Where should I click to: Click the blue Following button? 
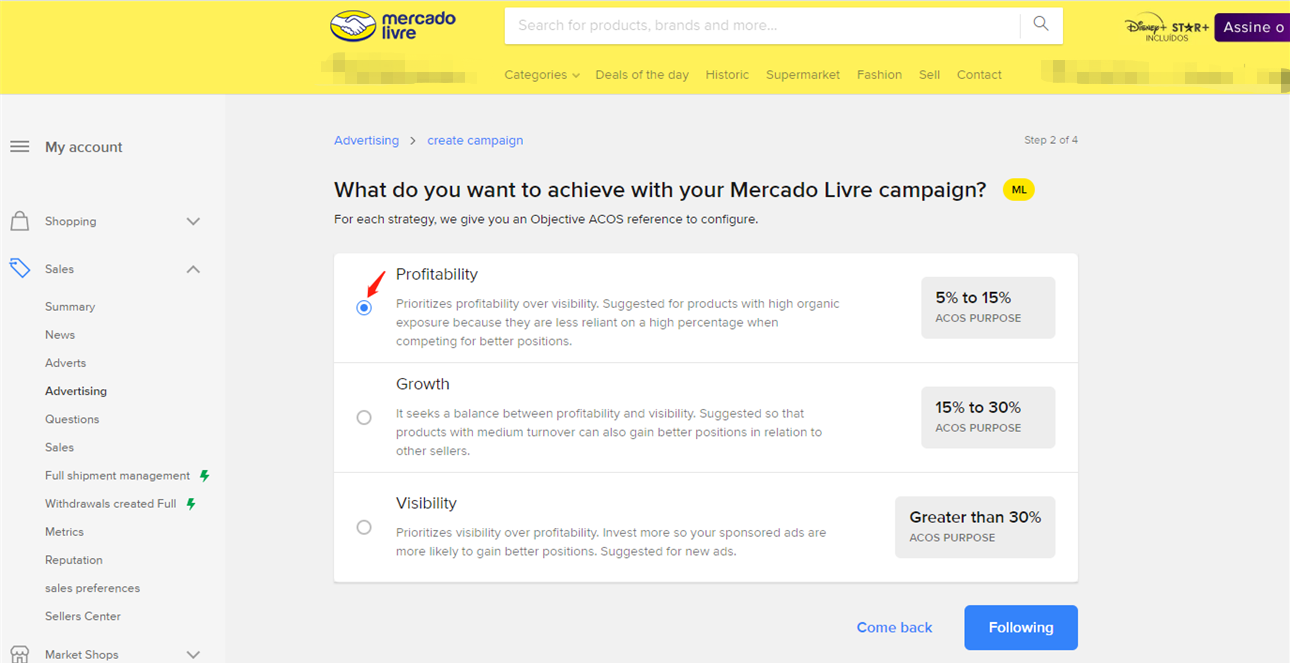1021,627
